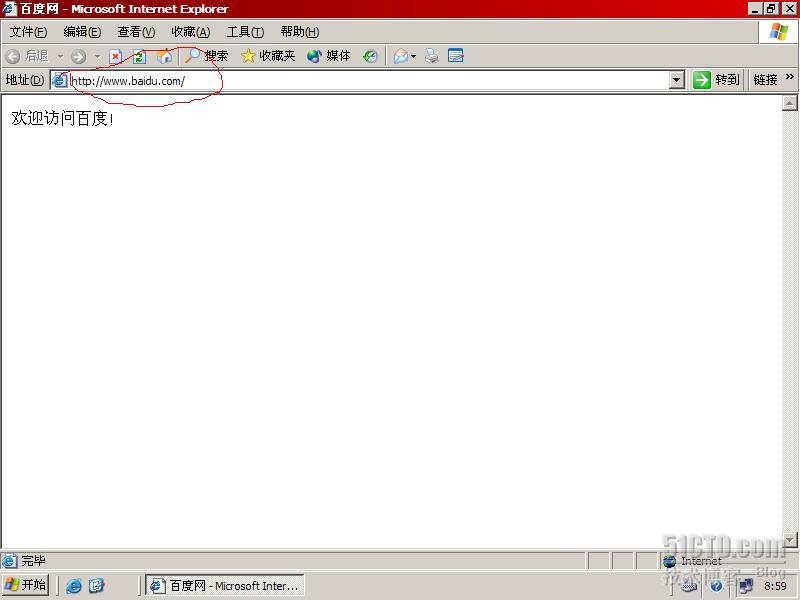Click the Stop loading icon
The image size is (800, 600).
[116, 56]
